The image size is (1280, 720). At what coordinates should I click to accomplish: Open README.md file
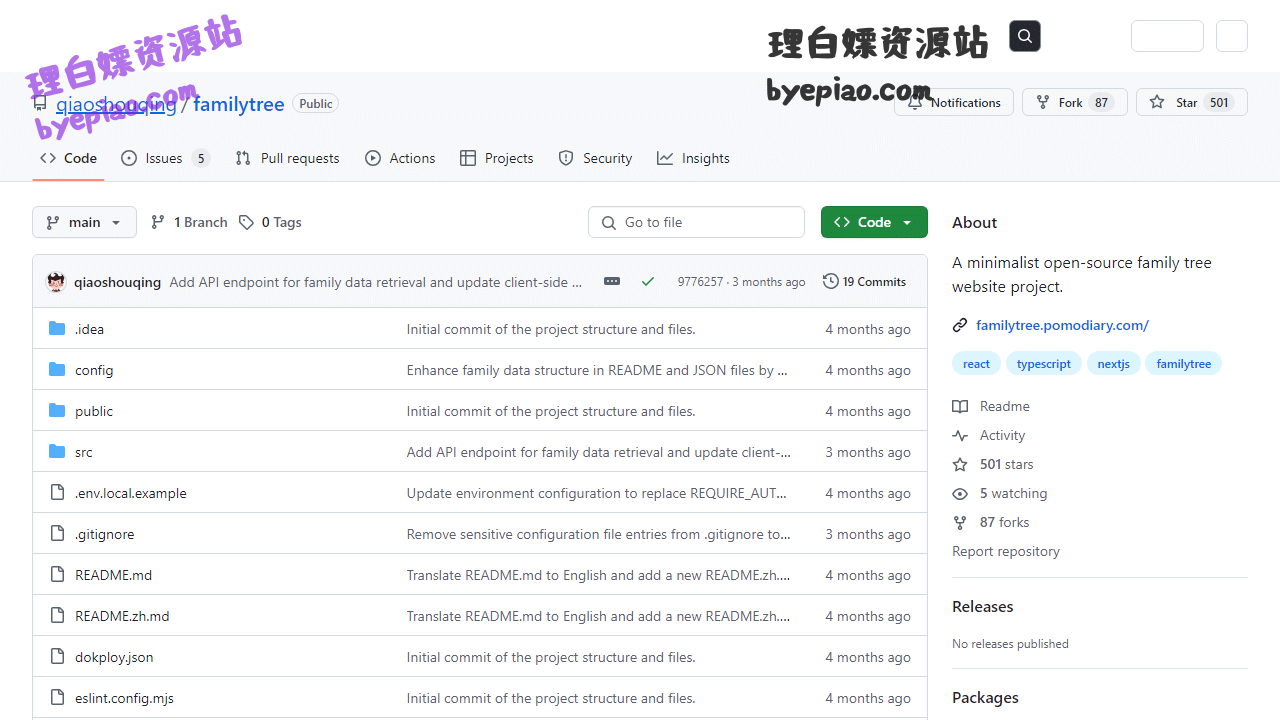tap(113, 575)
